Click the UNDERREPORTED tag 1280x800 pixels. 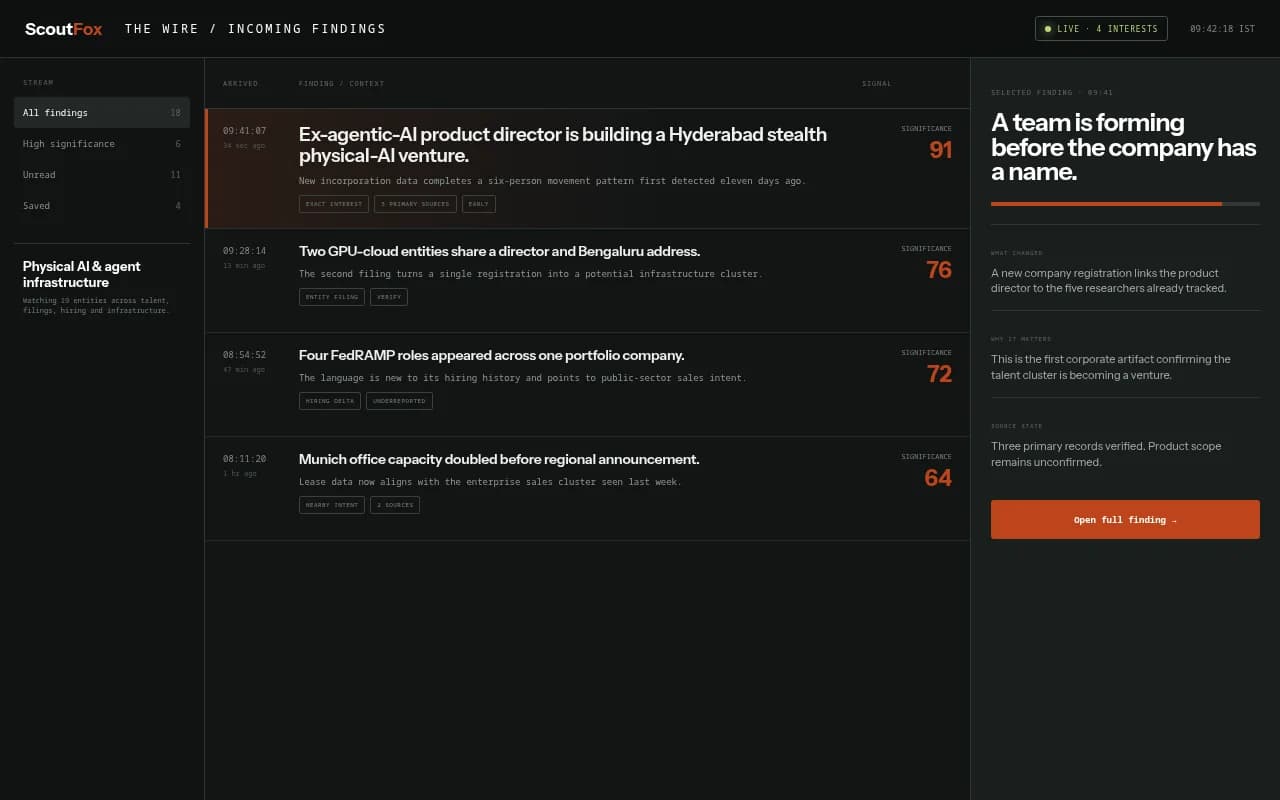(x=399, y=401)
